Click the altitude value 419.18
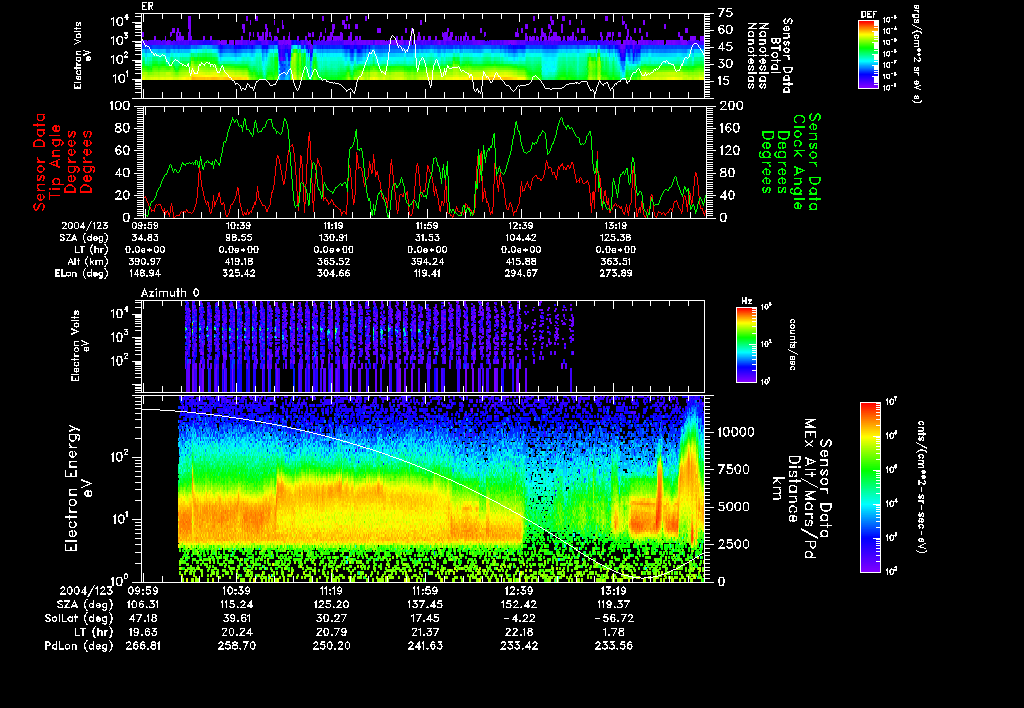 click(238, 262)
